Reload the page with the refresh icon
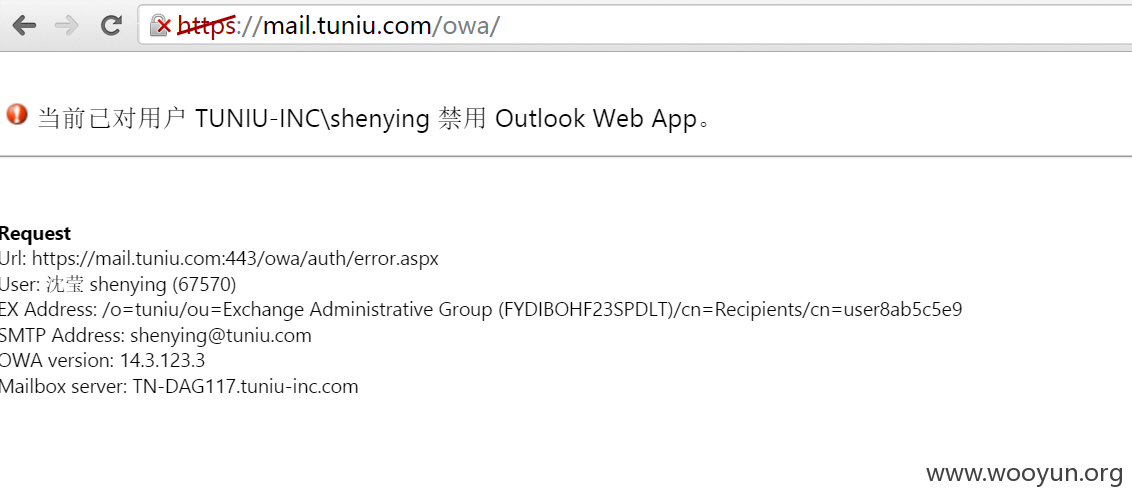This screenshot has width=1132, height=502. pyautogui.click(x=110, y=26)
